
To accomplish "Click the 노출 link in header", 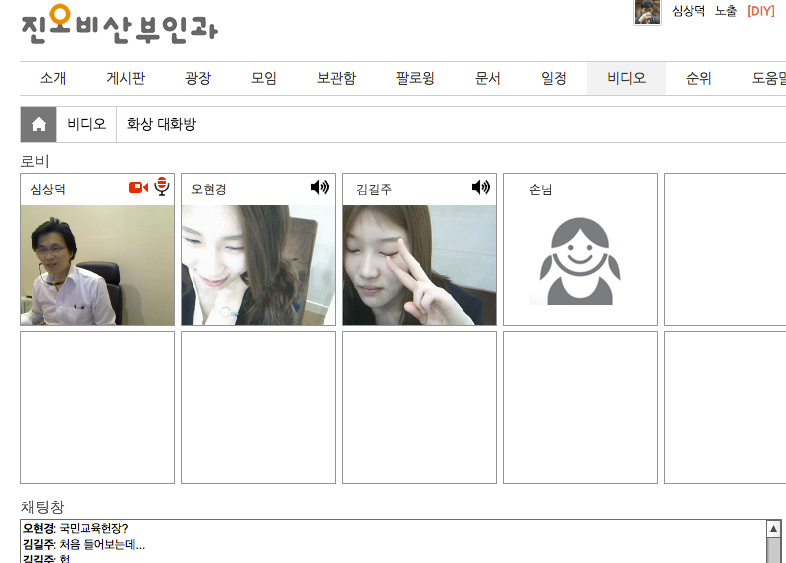I will point(726,11).
